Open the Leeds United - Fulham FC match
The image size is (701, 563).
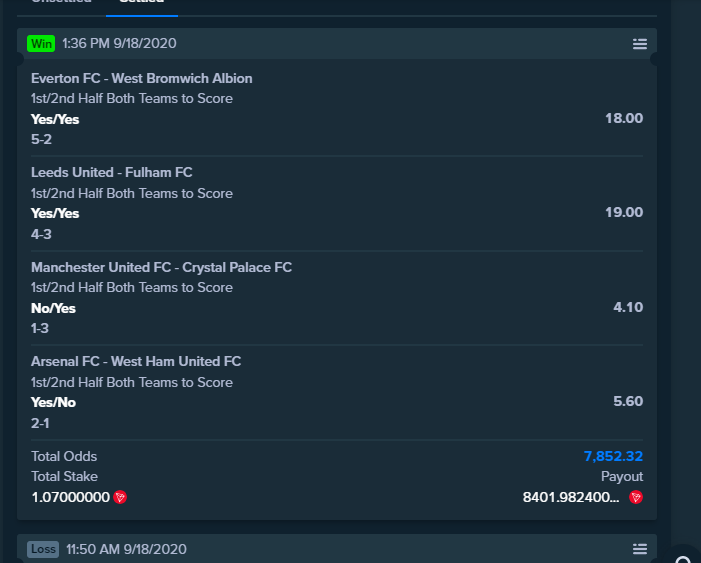coord(112,173)
